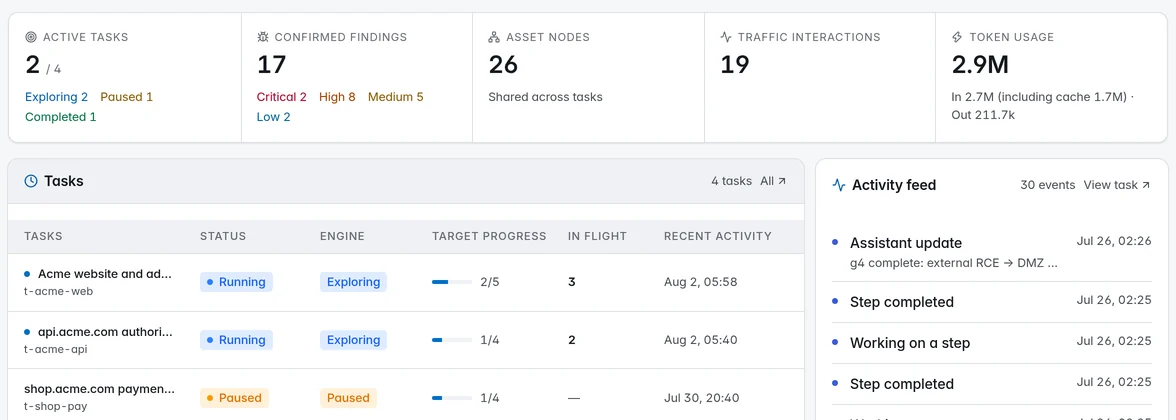This screenshot has width=1176, height=420.
Task: Click the Aug 2, 05:40 activity time
Action: [700, 340]
